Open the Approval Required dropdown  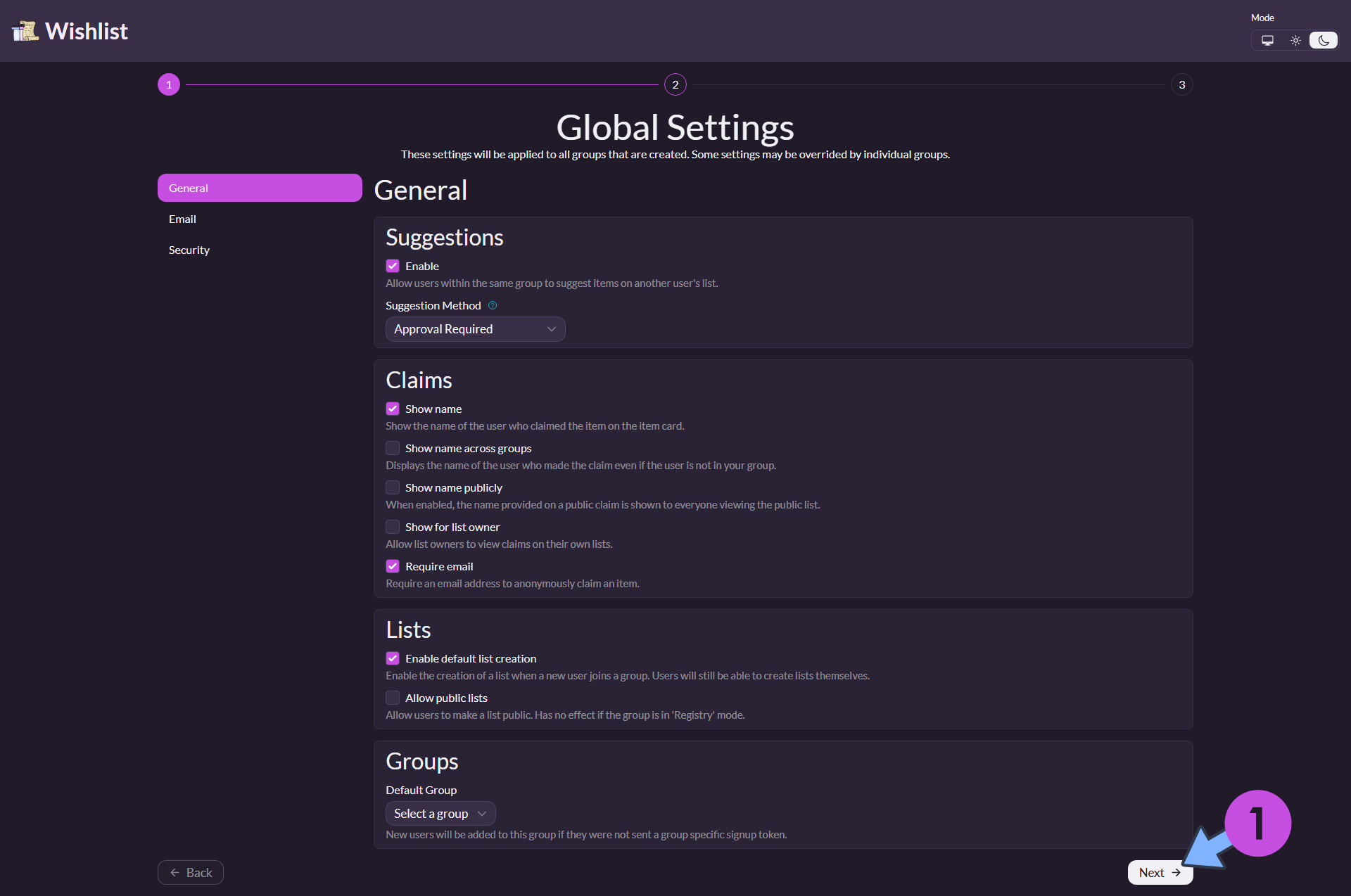click(475, 329)
